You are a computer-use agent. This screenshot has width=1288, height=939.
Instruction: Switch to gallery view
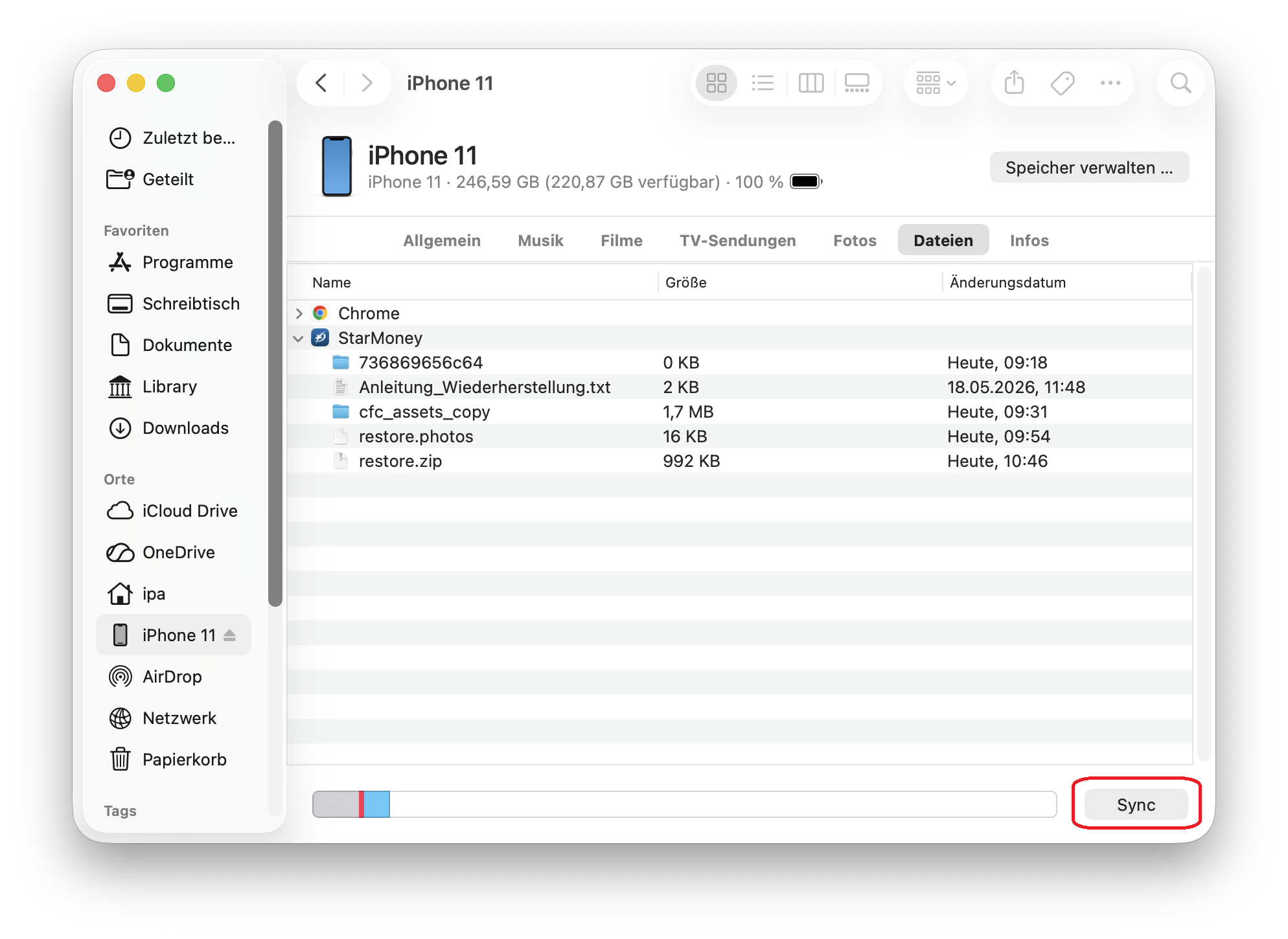point(857,83)
